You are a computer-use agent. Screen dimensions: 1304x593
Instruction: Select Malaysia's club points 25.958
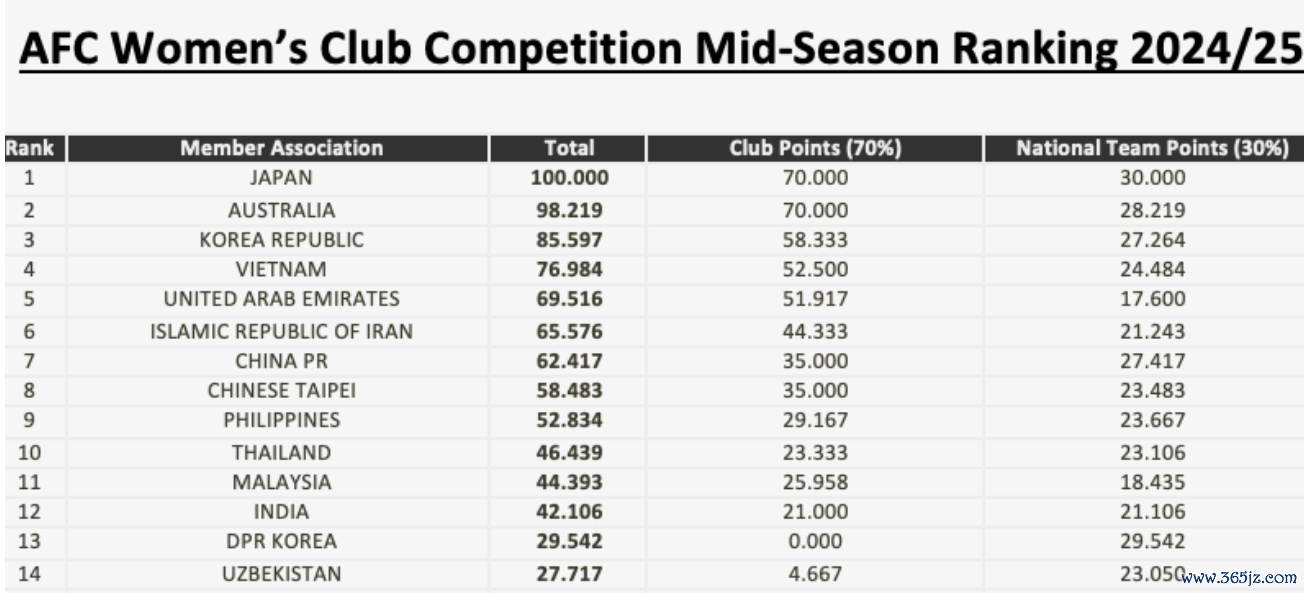(815, 482)
